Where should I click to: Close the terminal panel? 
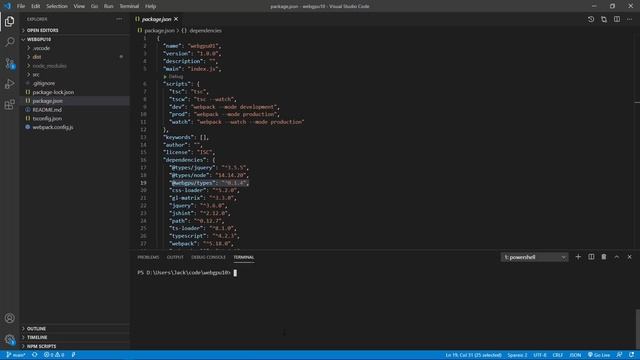629,257
